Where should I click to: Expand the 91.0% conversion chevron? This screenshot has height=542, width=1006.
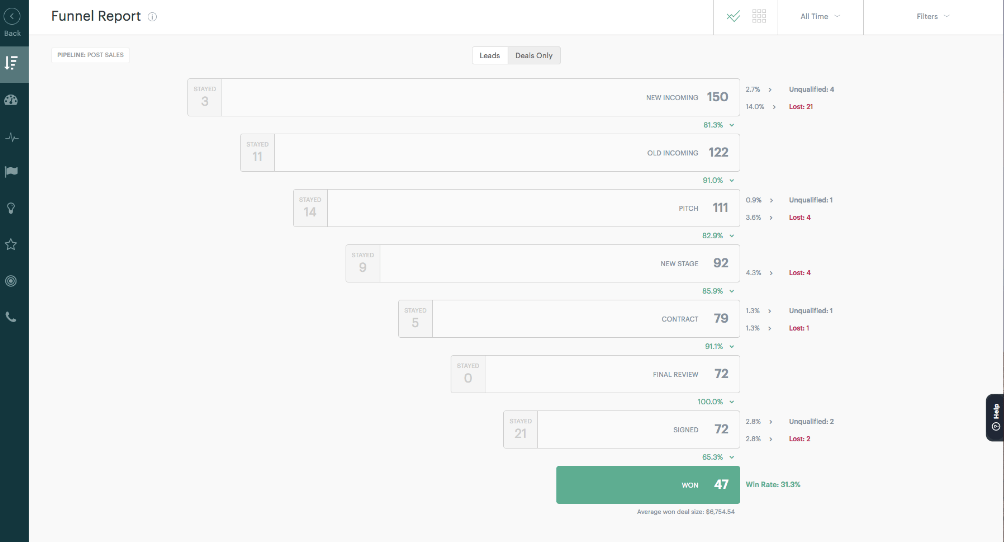click(x=731, y=180)
